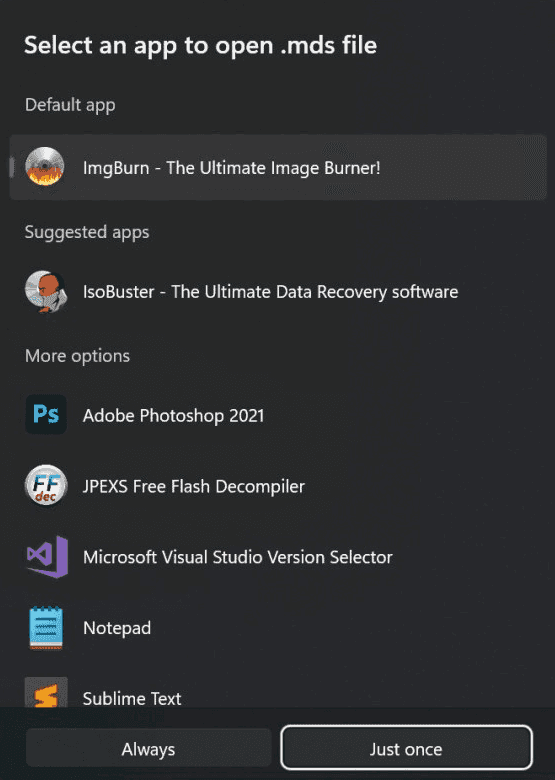Choose Microsoft Visual Studio Version Selector
This screenshot has width=555, height=780.
pyautogui.click(x=278, y=557)
